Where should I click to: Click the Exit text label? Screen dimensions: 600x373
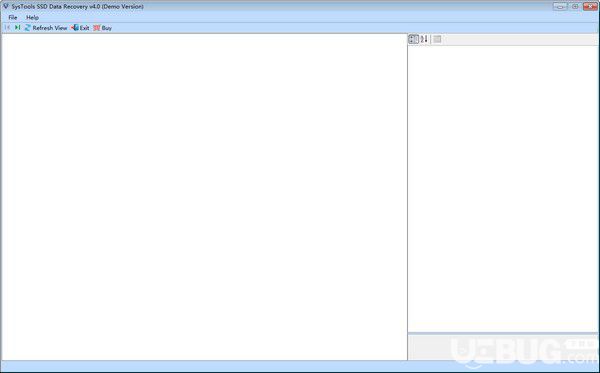(x=85, y=28)
